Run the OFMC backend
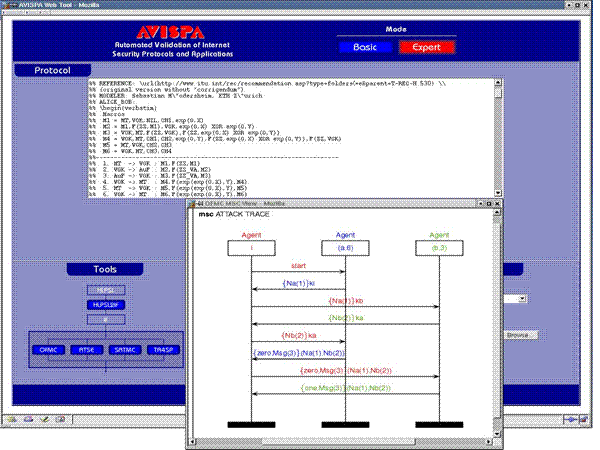Screen dimensions: 600x450 tap(48, 350)
